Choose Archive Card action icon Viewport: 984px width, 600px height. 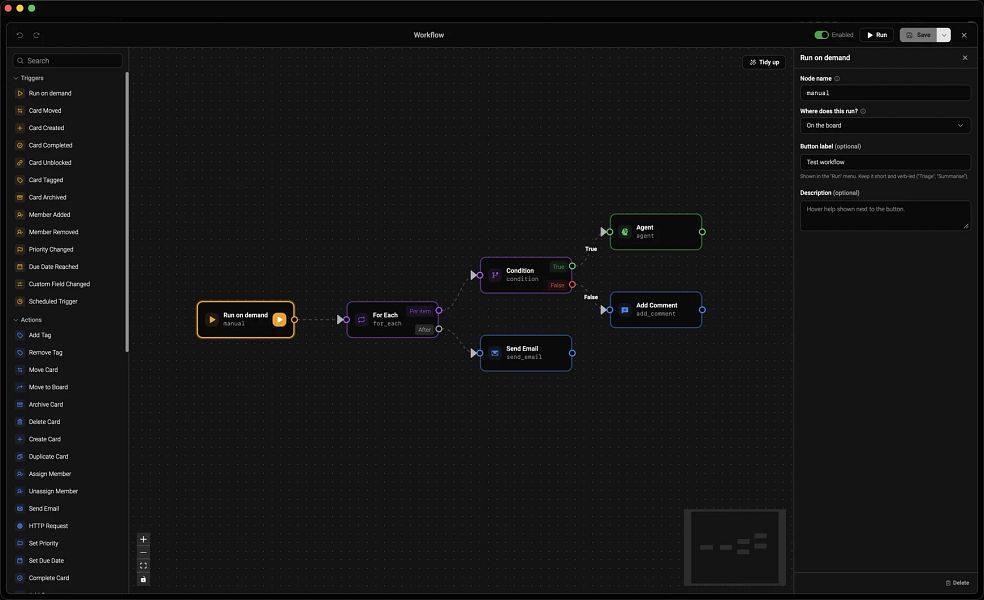tap(20, 405)
